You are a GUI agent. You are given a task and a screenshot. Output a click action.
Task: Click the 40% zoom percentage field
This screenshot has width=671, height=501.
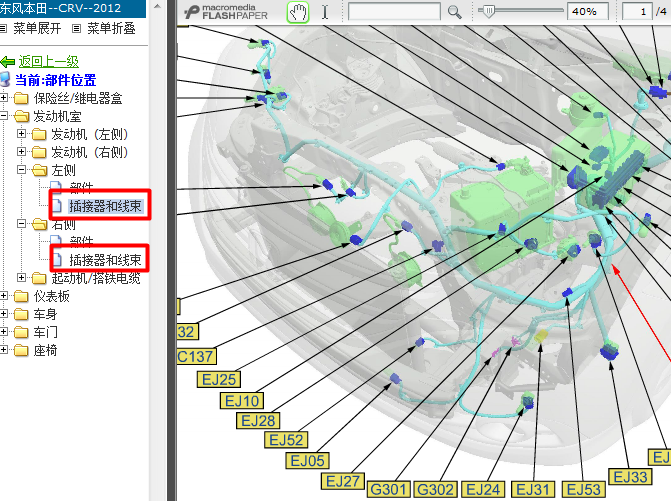point(588,12)
